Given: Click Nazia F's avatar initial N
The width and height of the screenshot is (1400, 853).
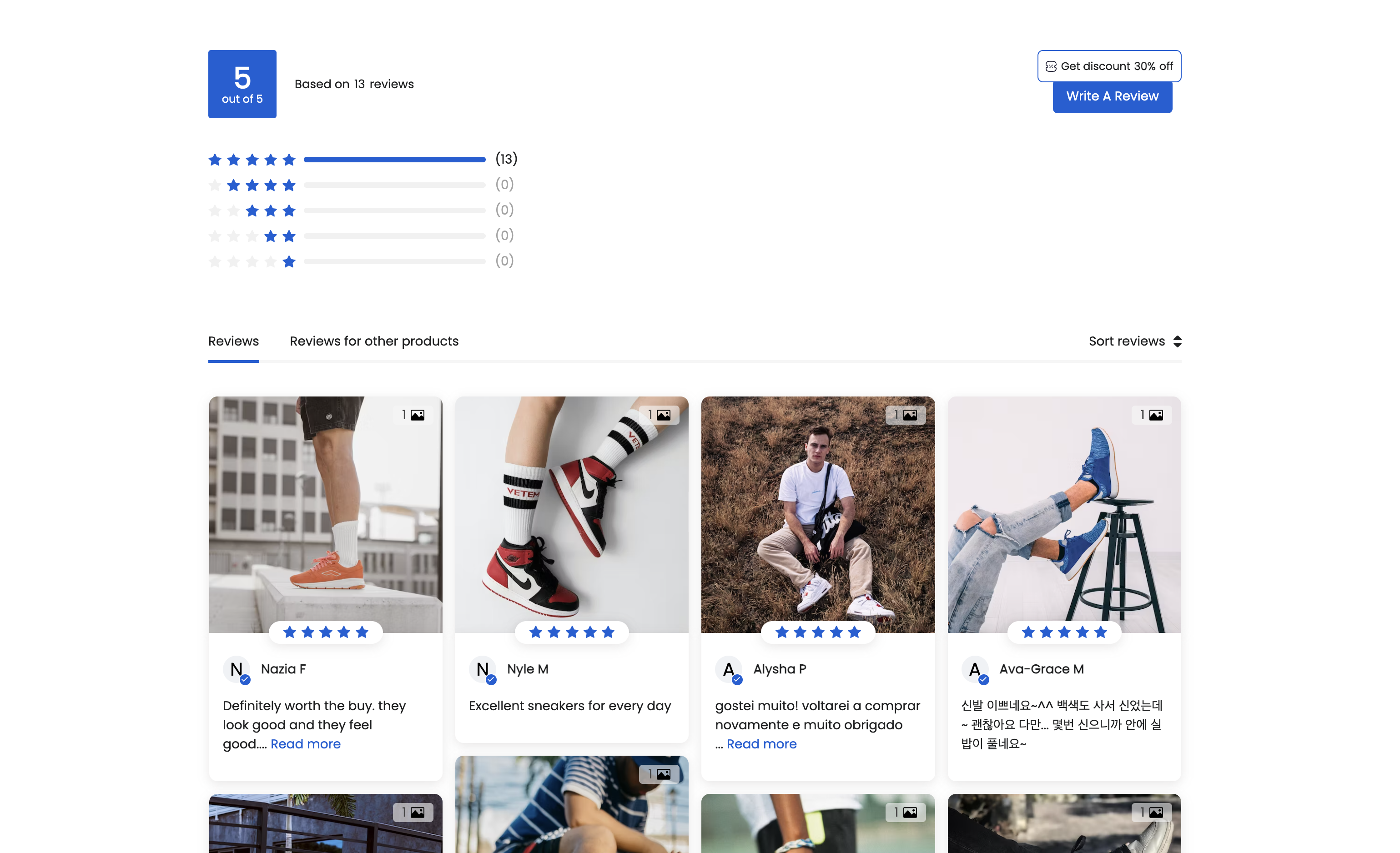Looking at the screenshot, I should [237, 670].
